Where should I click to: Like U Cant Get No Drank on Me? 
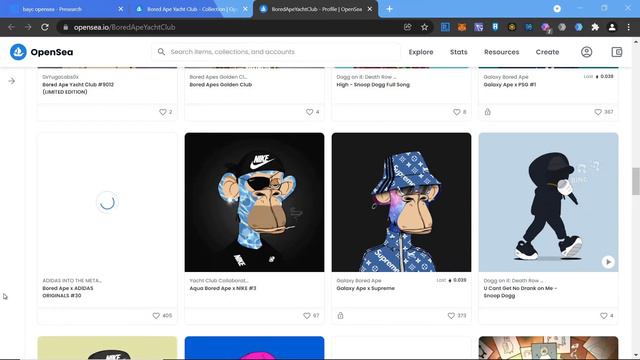604,316
